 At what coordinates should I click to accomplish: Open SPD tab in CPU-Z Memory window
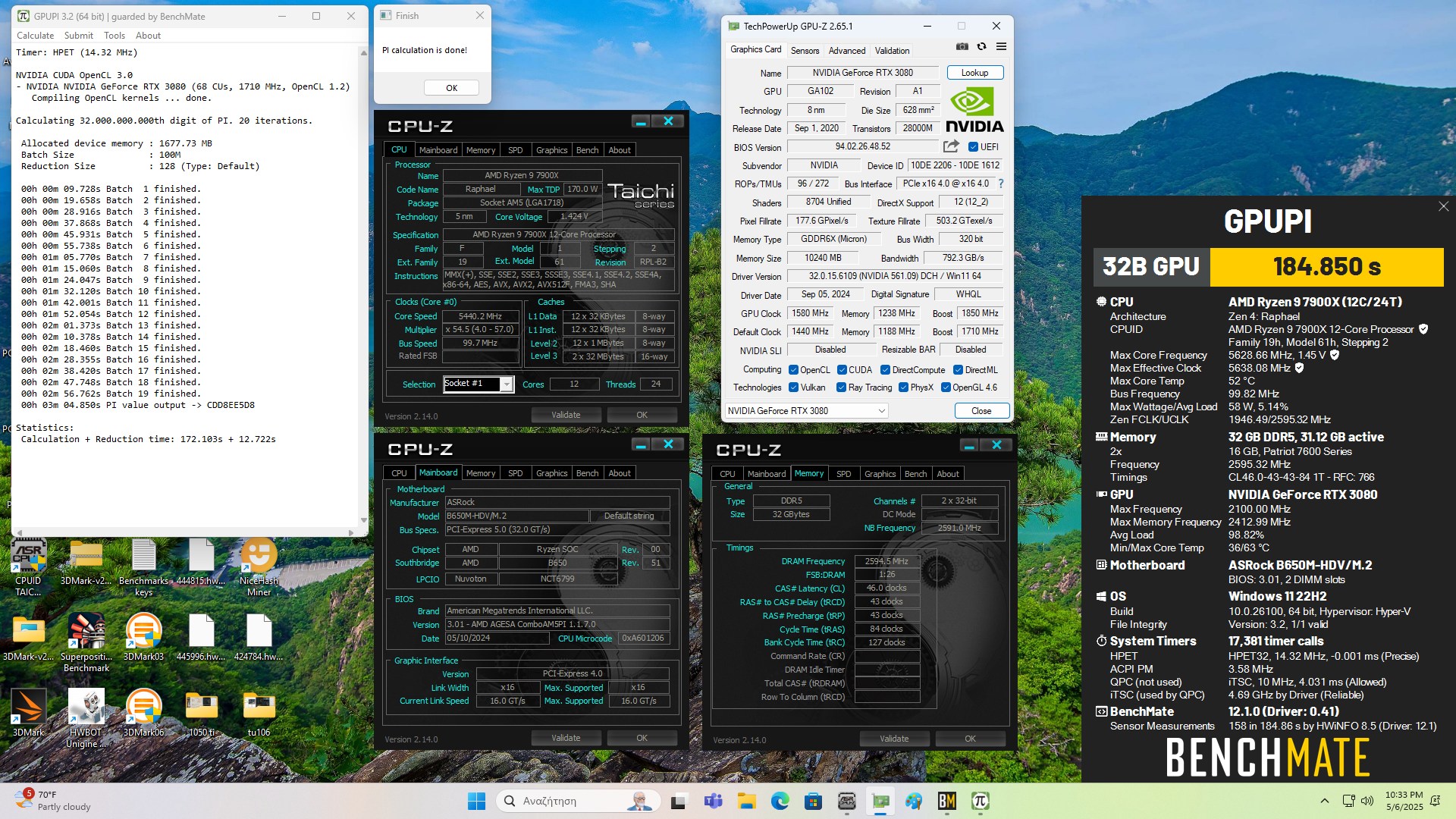(843, 474)
